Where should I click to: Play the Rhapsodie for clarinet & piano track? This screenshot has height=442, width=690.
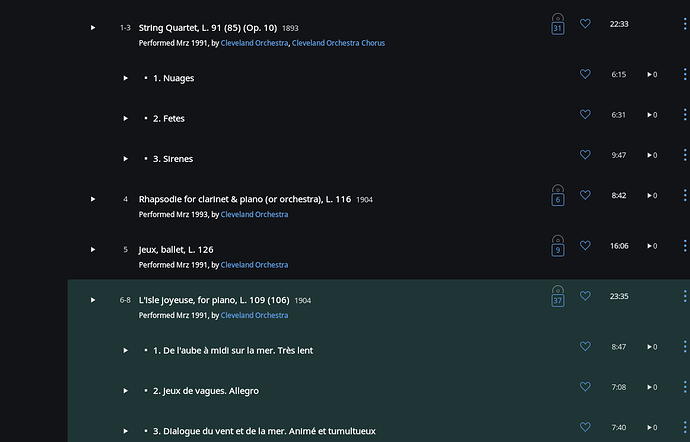tap(93, 199)
